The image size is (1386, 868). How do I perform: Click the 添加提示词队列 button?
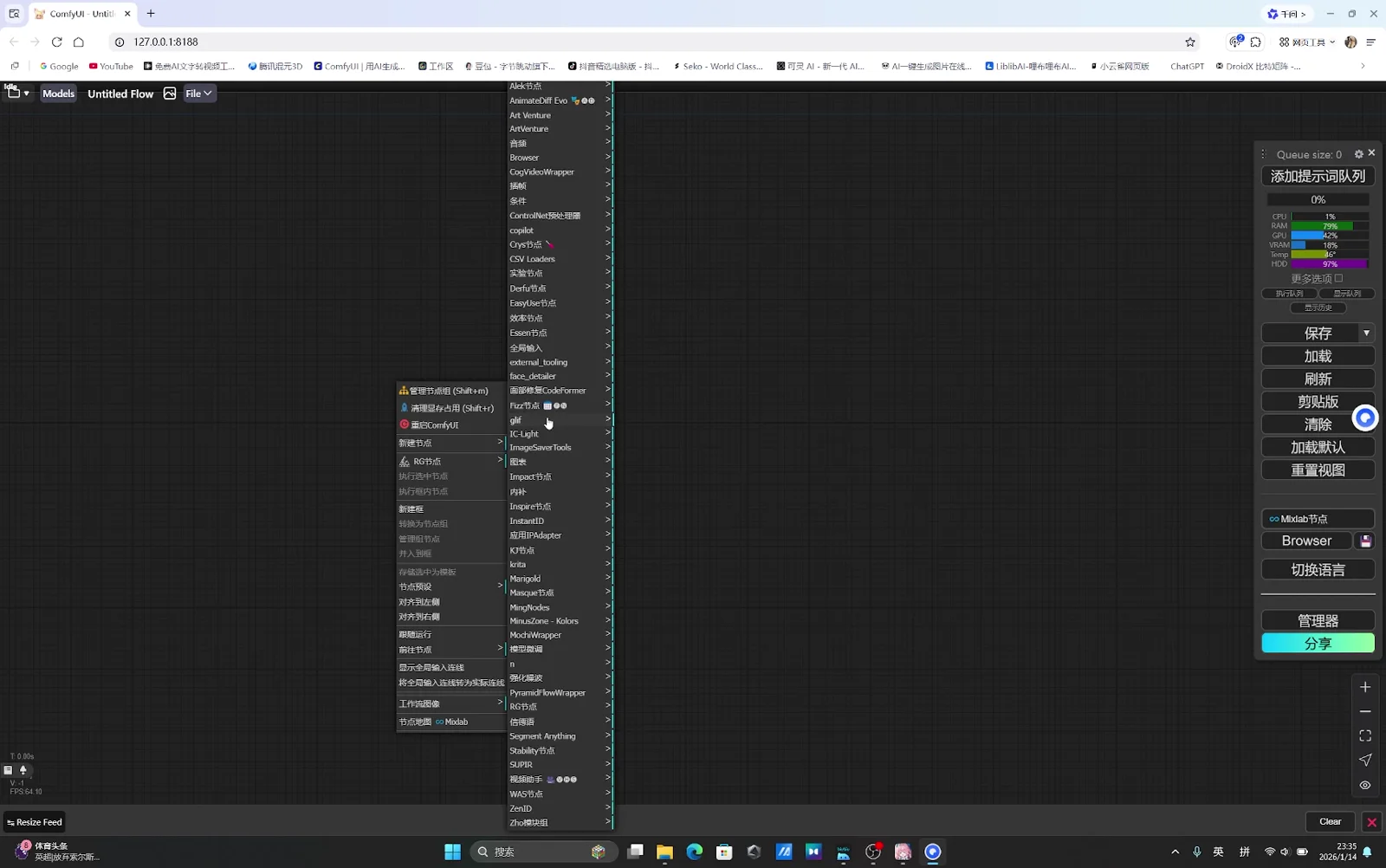1318,176
